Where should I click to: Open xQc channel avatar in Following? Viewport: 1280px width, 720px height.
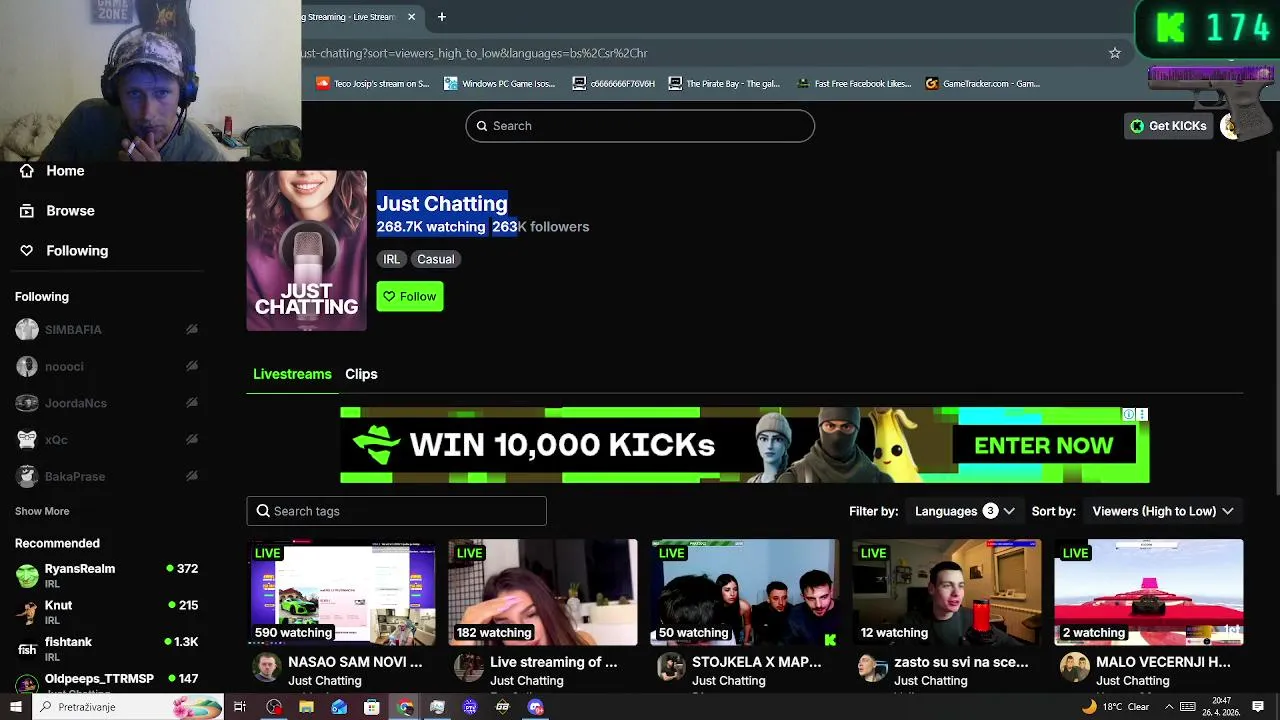[x=27, y=440]
